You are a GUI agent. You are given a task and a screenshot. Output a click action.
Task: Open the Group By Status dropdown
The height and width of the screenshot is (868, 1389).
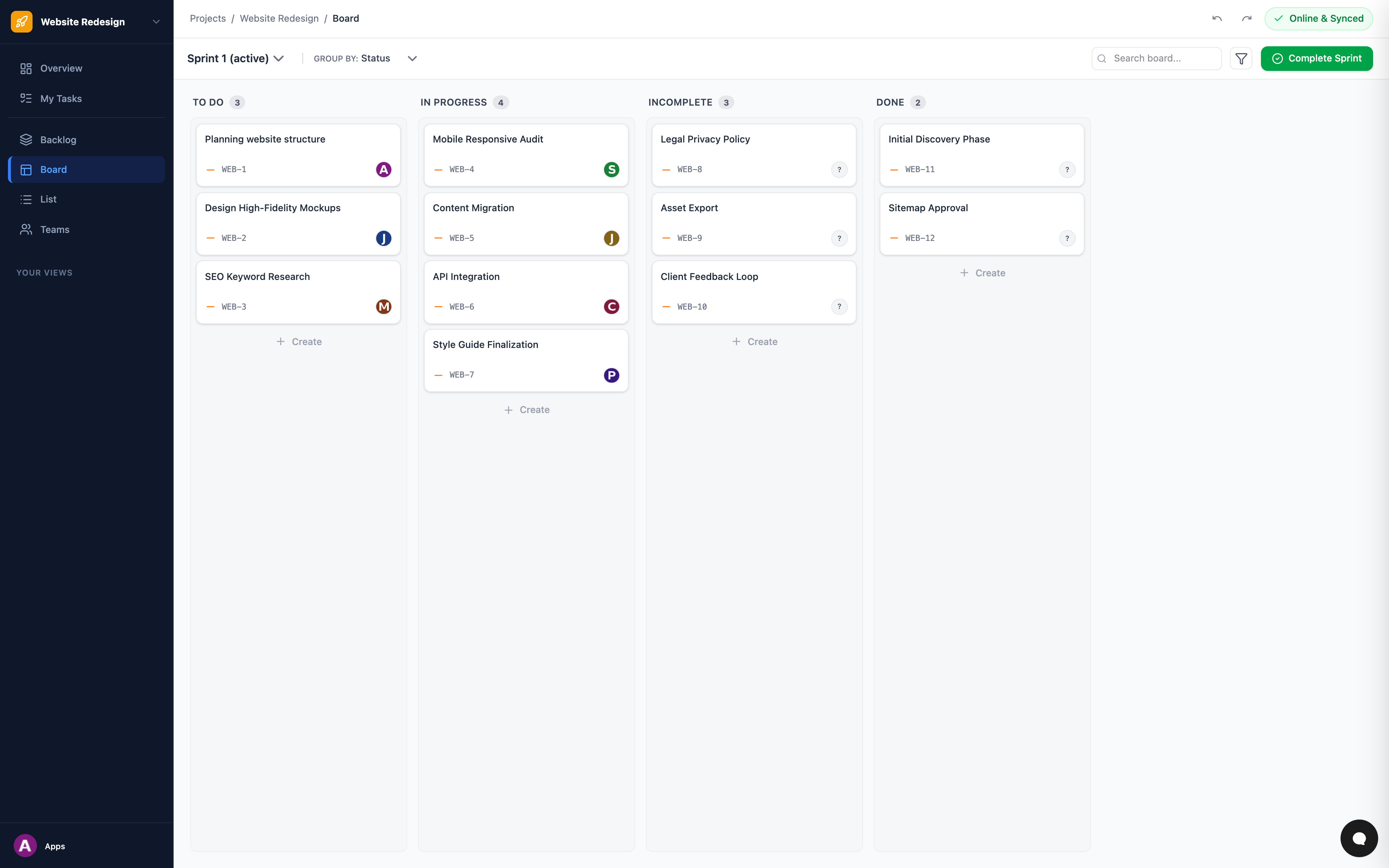(x=412, y=58)
